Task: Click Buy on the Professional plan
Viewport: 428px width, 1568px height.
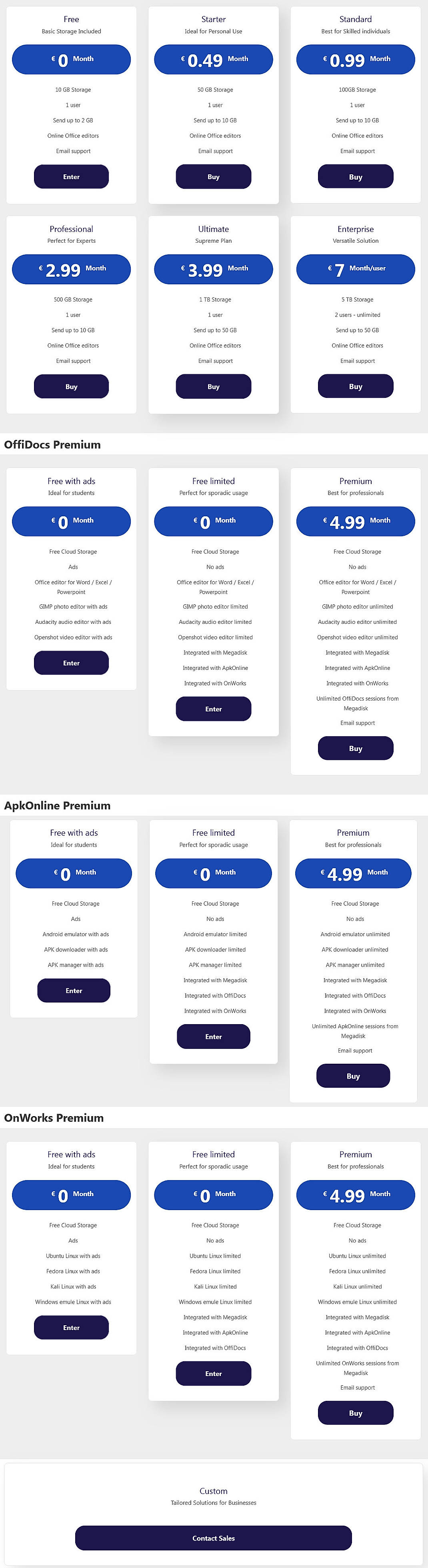Action: coord(71,386)
